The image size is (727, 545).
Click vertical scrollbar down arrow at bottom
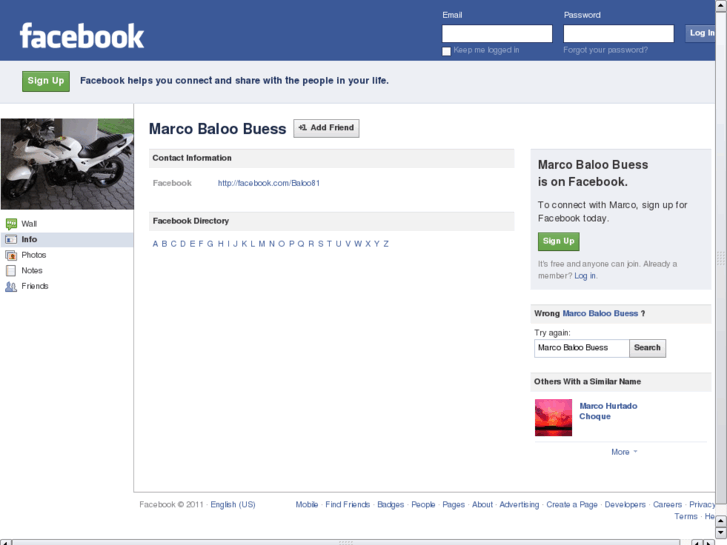(x=721, y=532)
